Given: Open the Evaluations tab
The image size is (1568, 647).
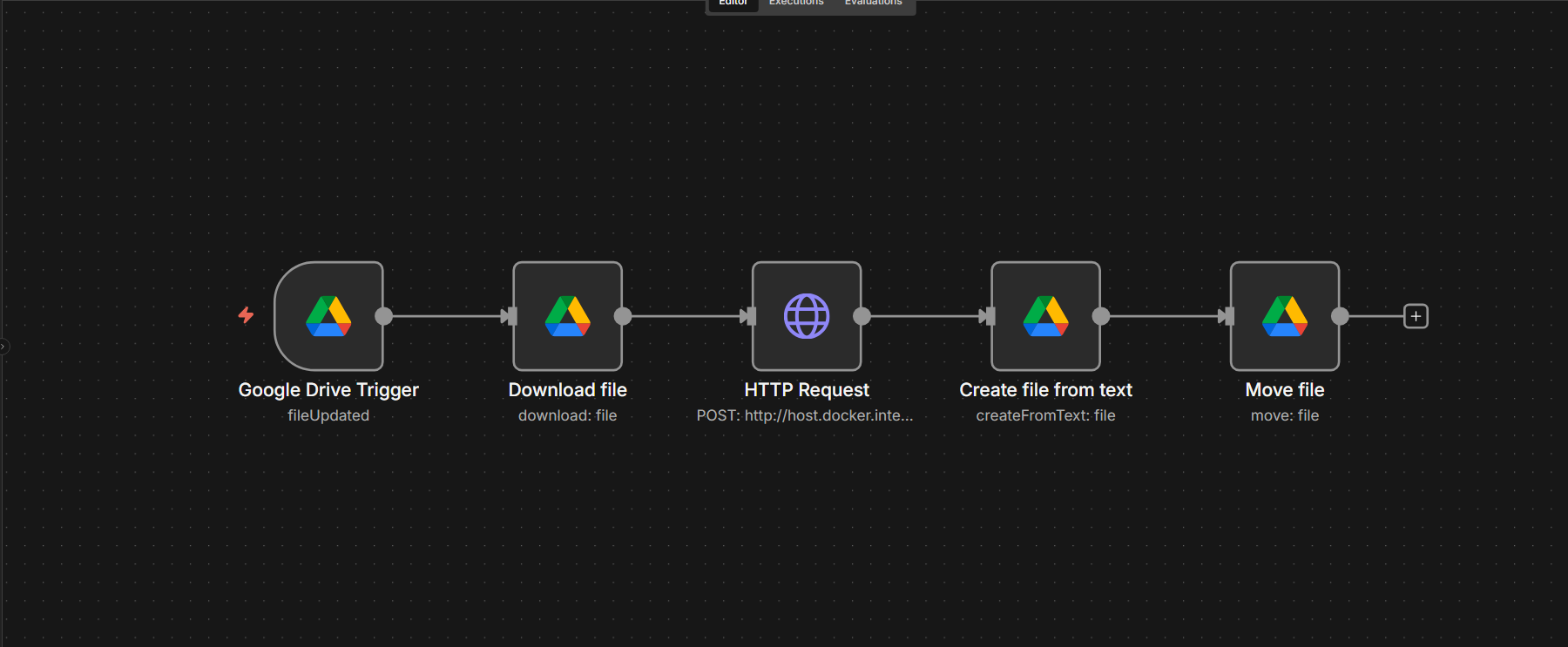Looking at the screenshot, I should point(873,3).
